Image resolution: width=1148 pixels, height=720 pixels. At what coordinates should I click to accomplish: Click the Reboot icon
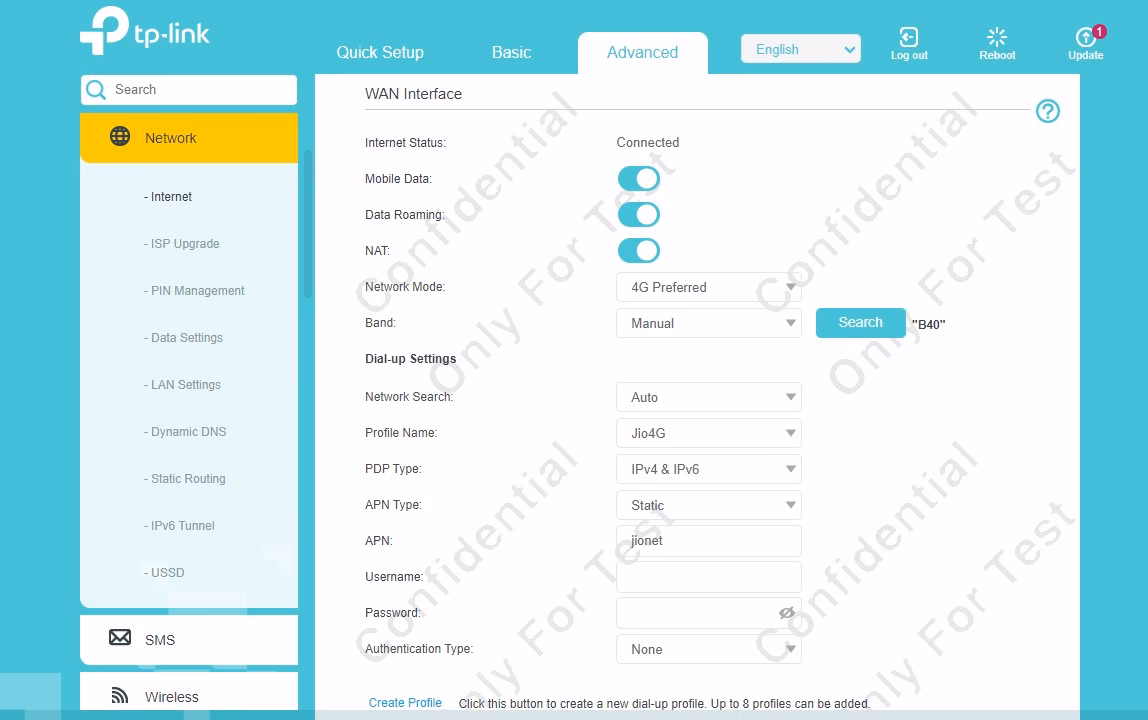click(x=996, y=37)
